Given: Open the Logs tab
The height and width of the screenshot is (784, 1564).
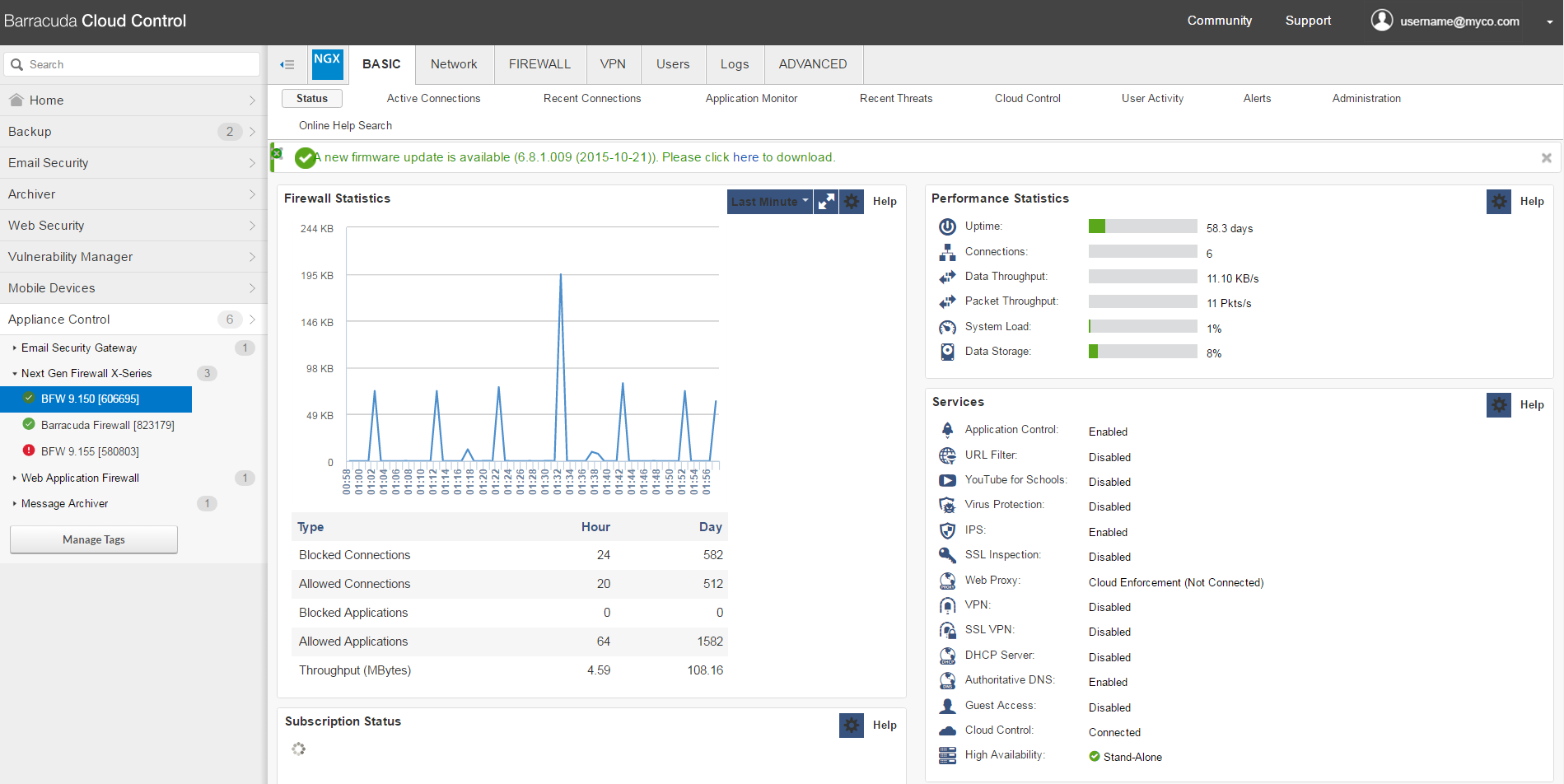Looking at the screenshot, I should (735, 64).
